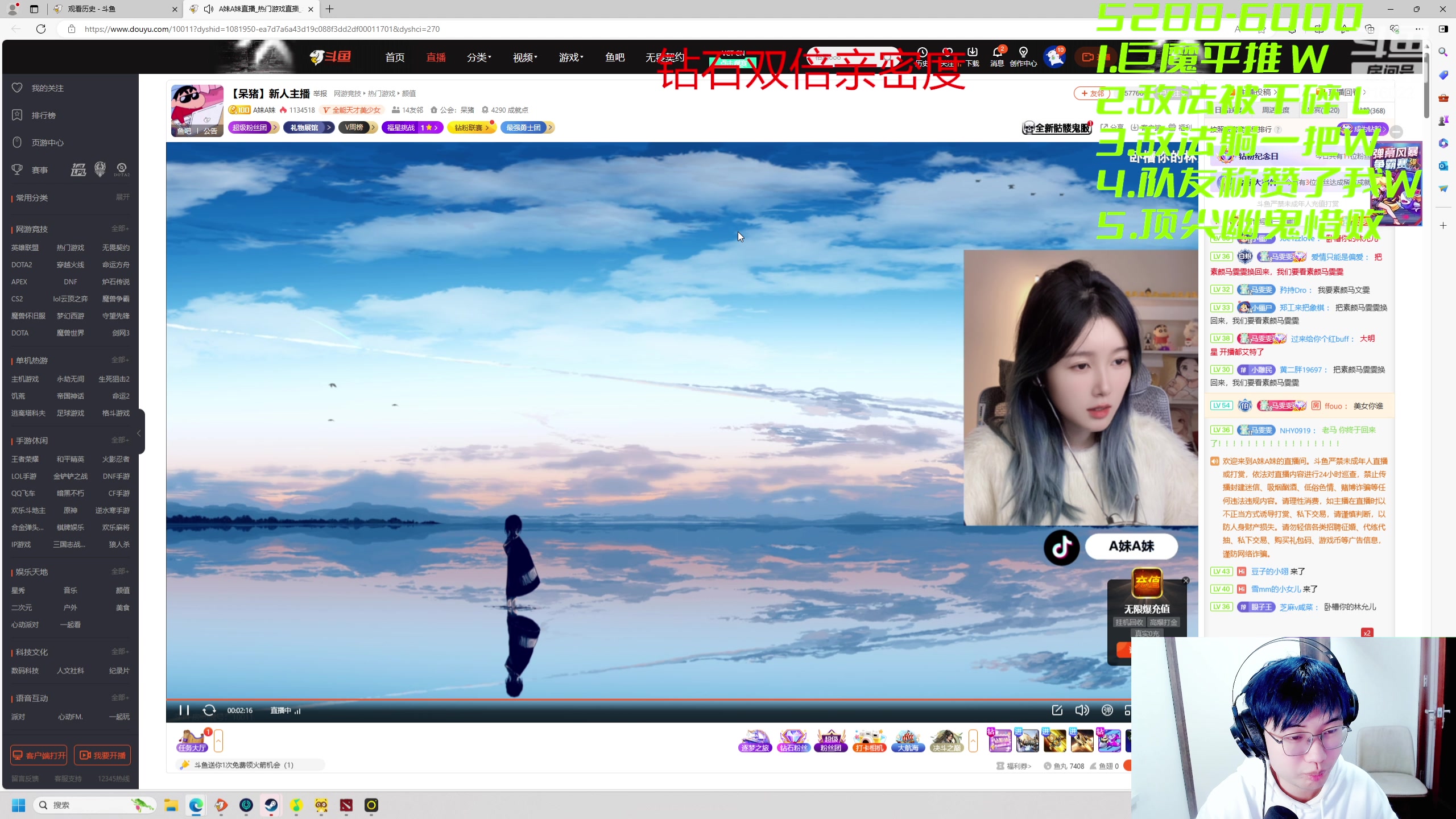Open Steam from the taskbar
The width and height of the screenshot is (1456, 819).
pyautogui.click(x=271, y=805)
